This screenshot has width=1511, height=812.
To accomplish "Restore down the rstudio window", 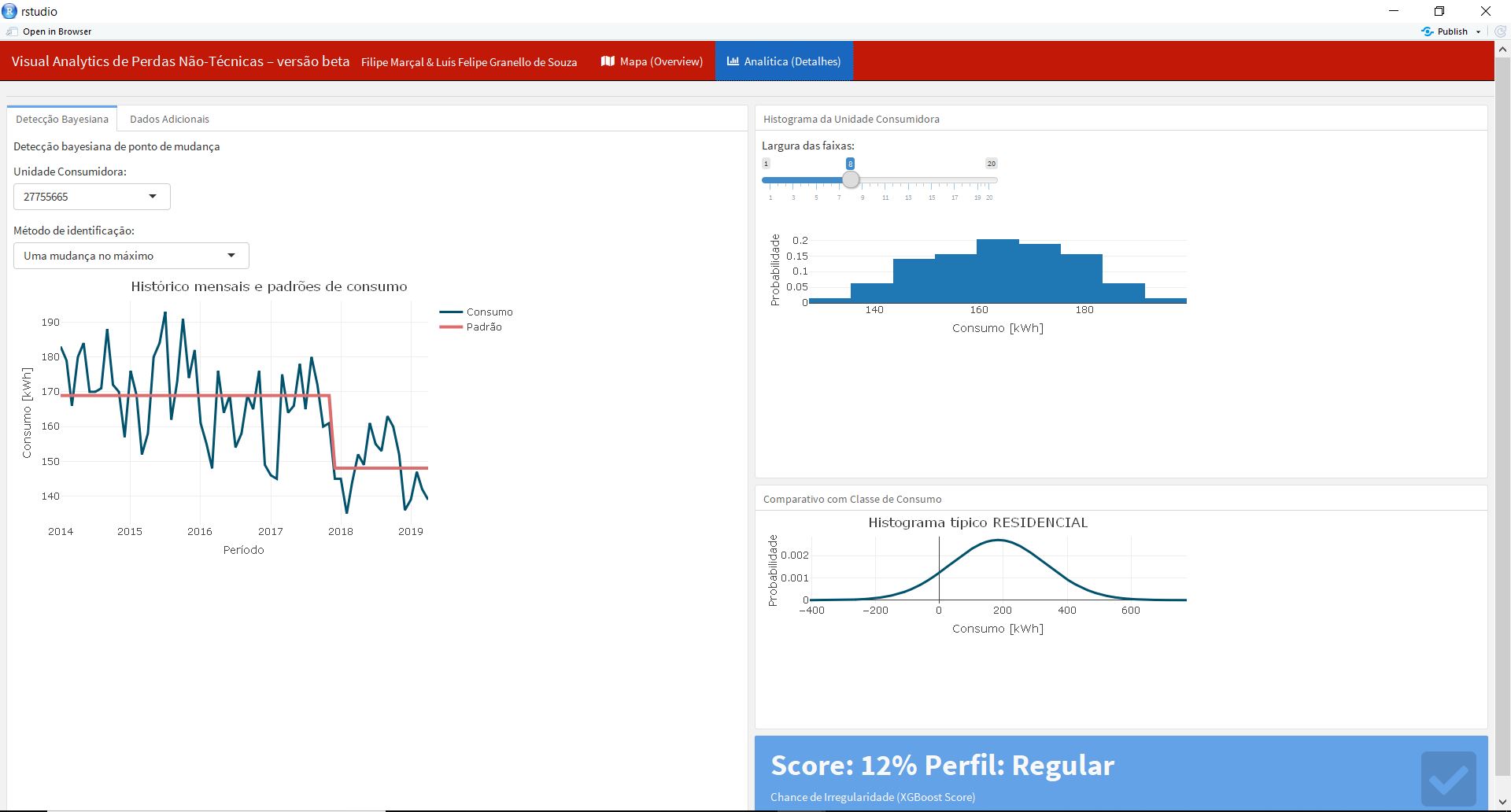I will pos(1439,11).
